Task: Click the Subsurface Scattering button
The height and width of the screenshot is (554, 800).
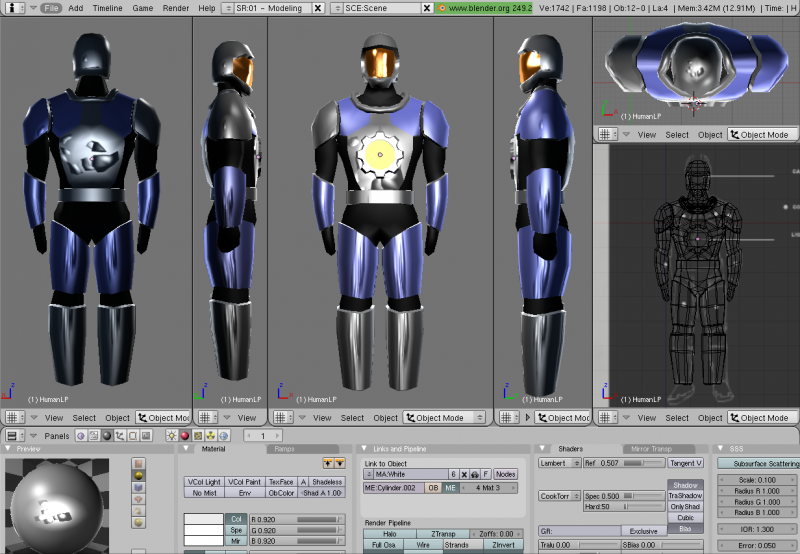Action: click(765, 464)
